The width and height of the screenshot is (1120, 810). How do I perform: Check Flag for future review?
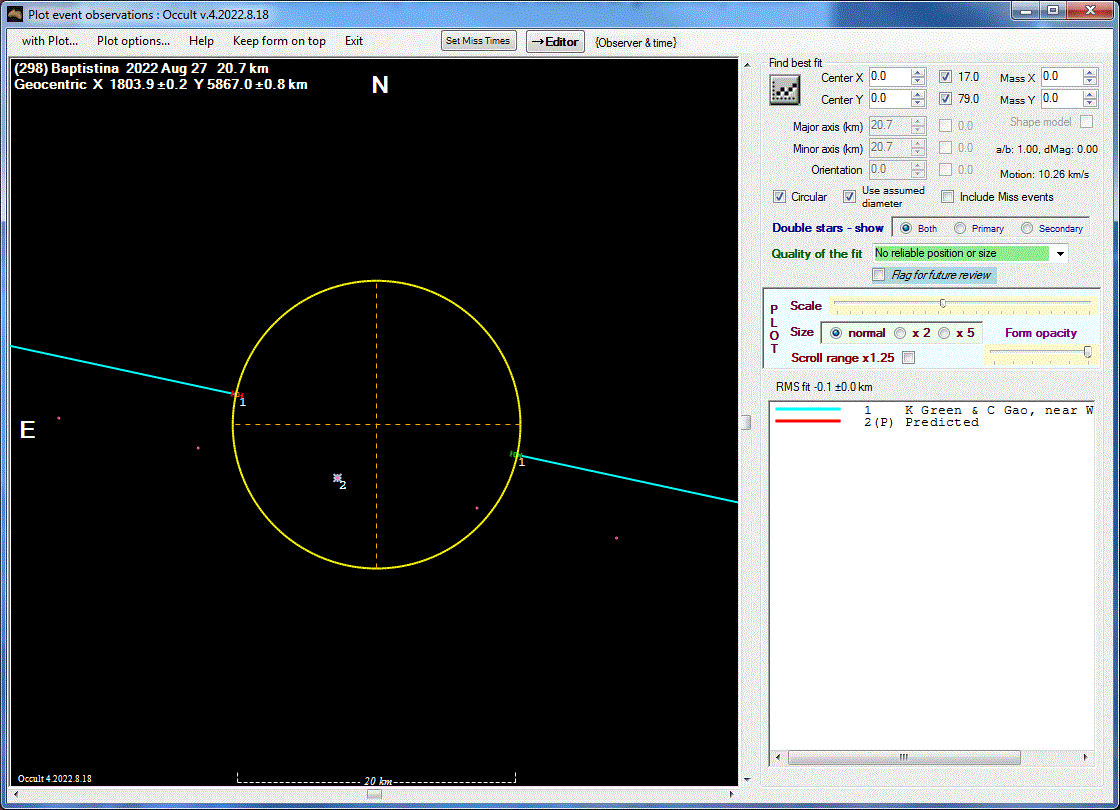click(879, 275)
